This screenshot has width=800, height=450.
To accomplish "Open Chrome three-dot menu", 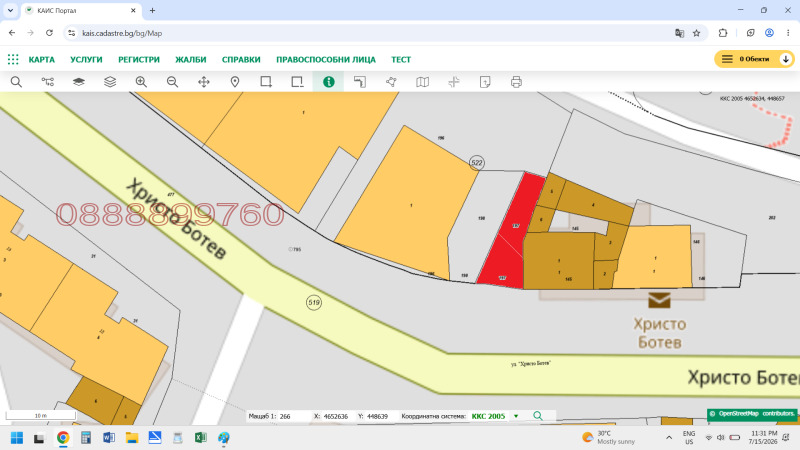I will [x=788, y=33].
